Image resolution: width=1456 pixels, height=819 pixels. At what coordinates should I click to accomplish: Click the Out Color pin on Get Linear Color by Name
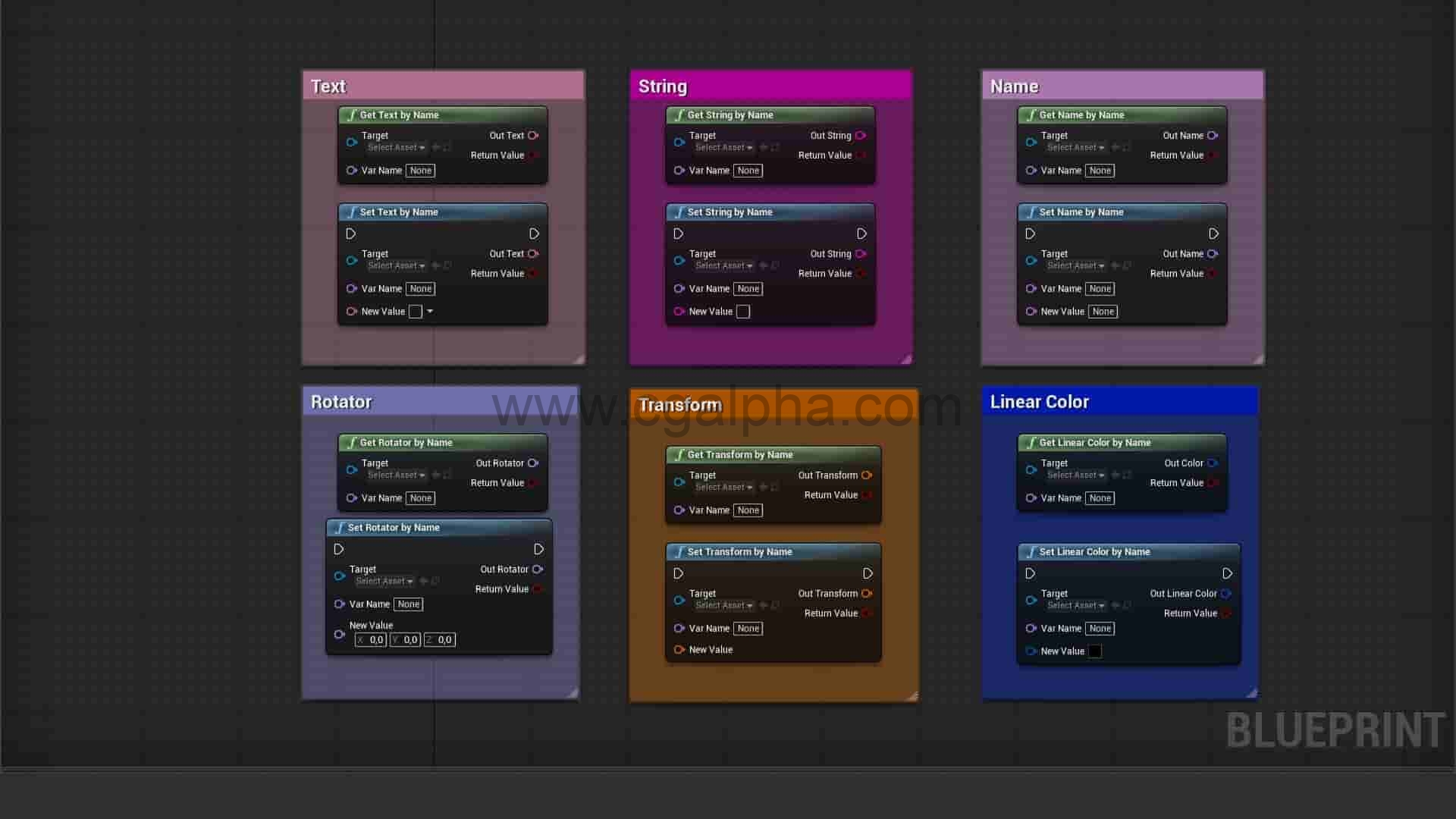(x=1213, y=463)
